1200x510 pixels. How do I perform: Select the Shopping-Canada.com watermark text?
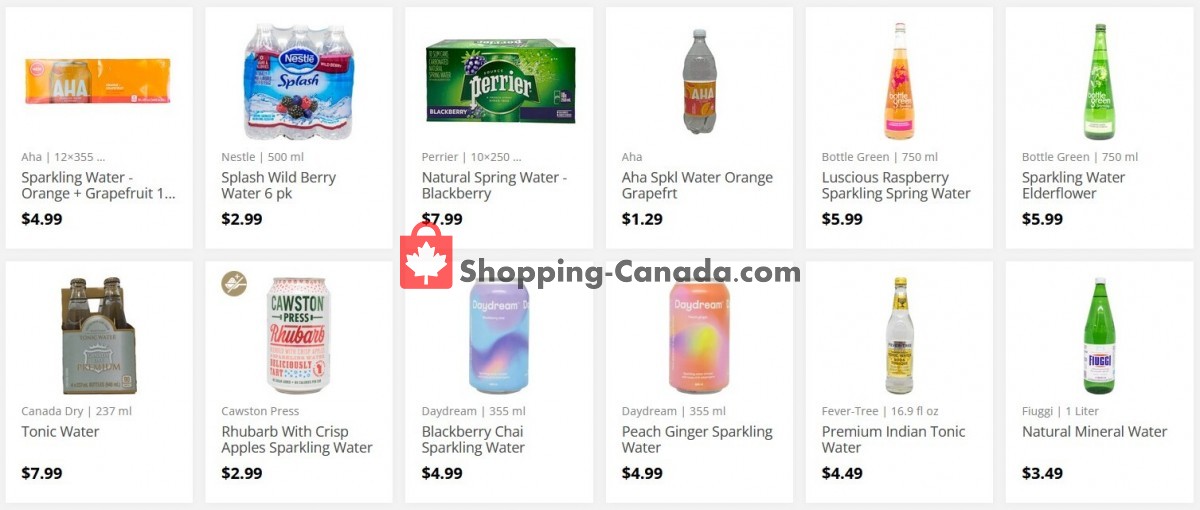[x=630, y=272]
